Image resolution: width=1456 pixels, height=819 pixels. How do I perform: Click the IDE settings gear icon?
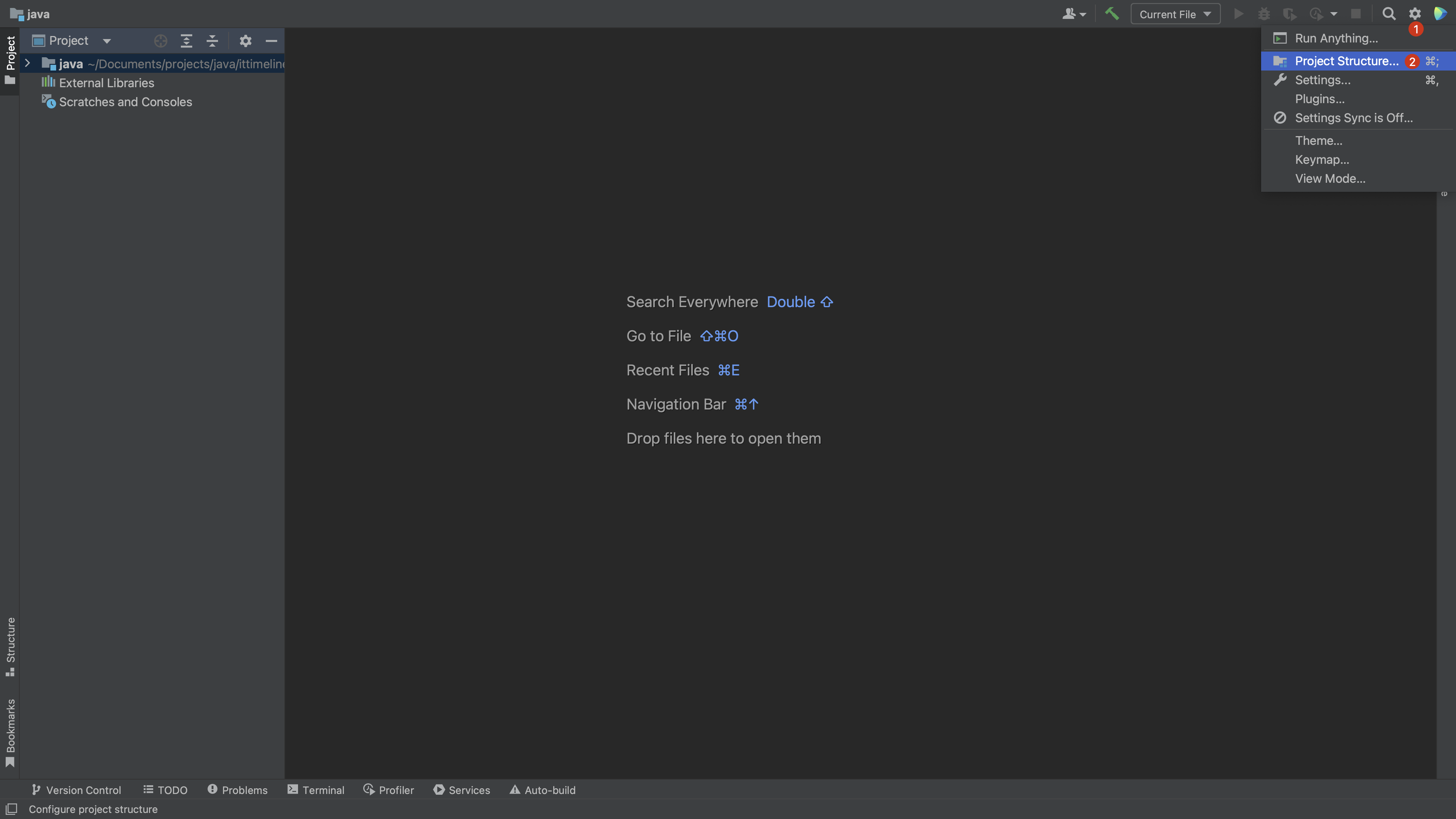(x=1415, y=14)
